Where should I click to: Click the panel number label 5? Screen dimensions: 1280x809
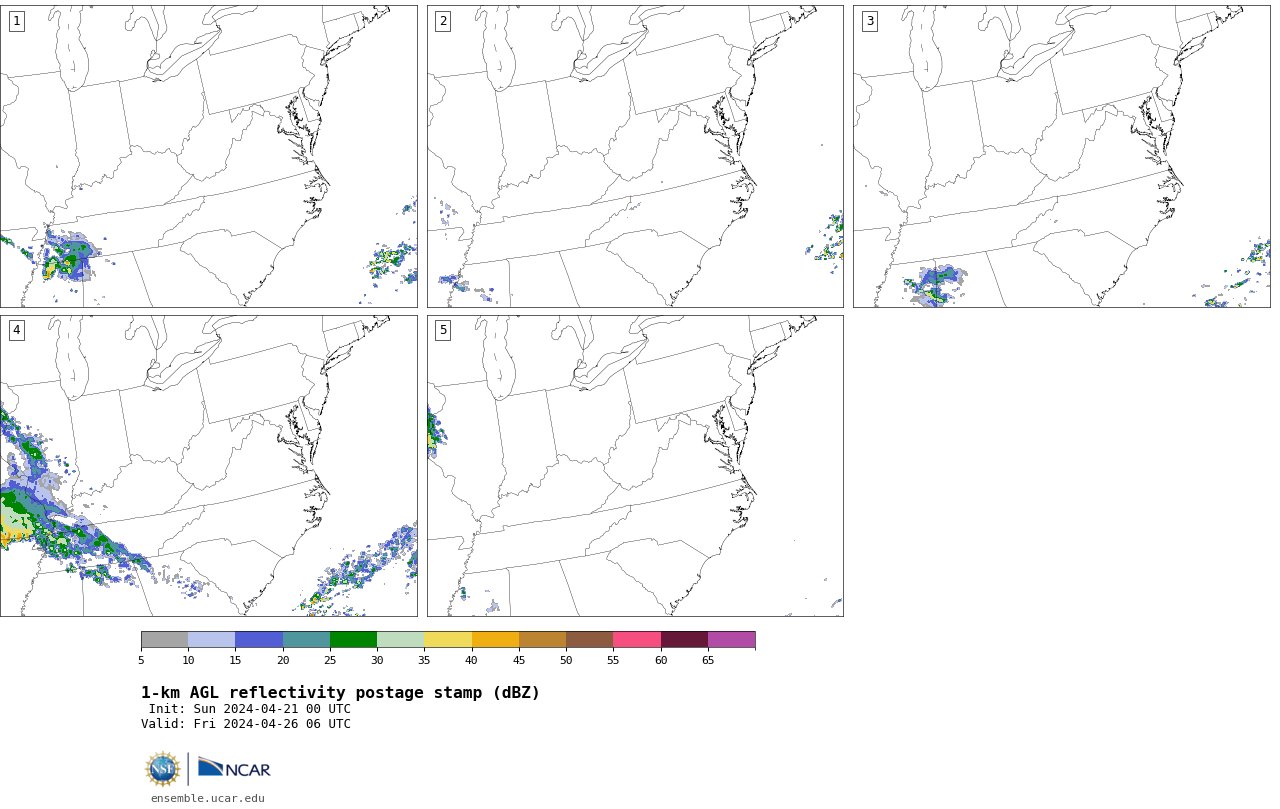coord(443,330)
